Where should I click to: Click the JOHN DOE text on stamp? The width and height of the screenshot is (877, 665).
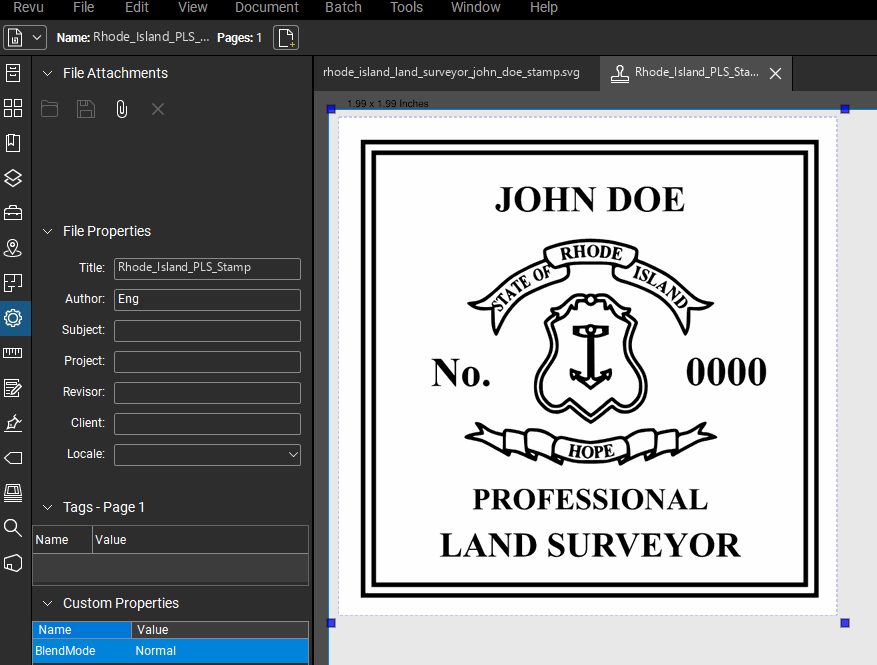tap(590, 200)
